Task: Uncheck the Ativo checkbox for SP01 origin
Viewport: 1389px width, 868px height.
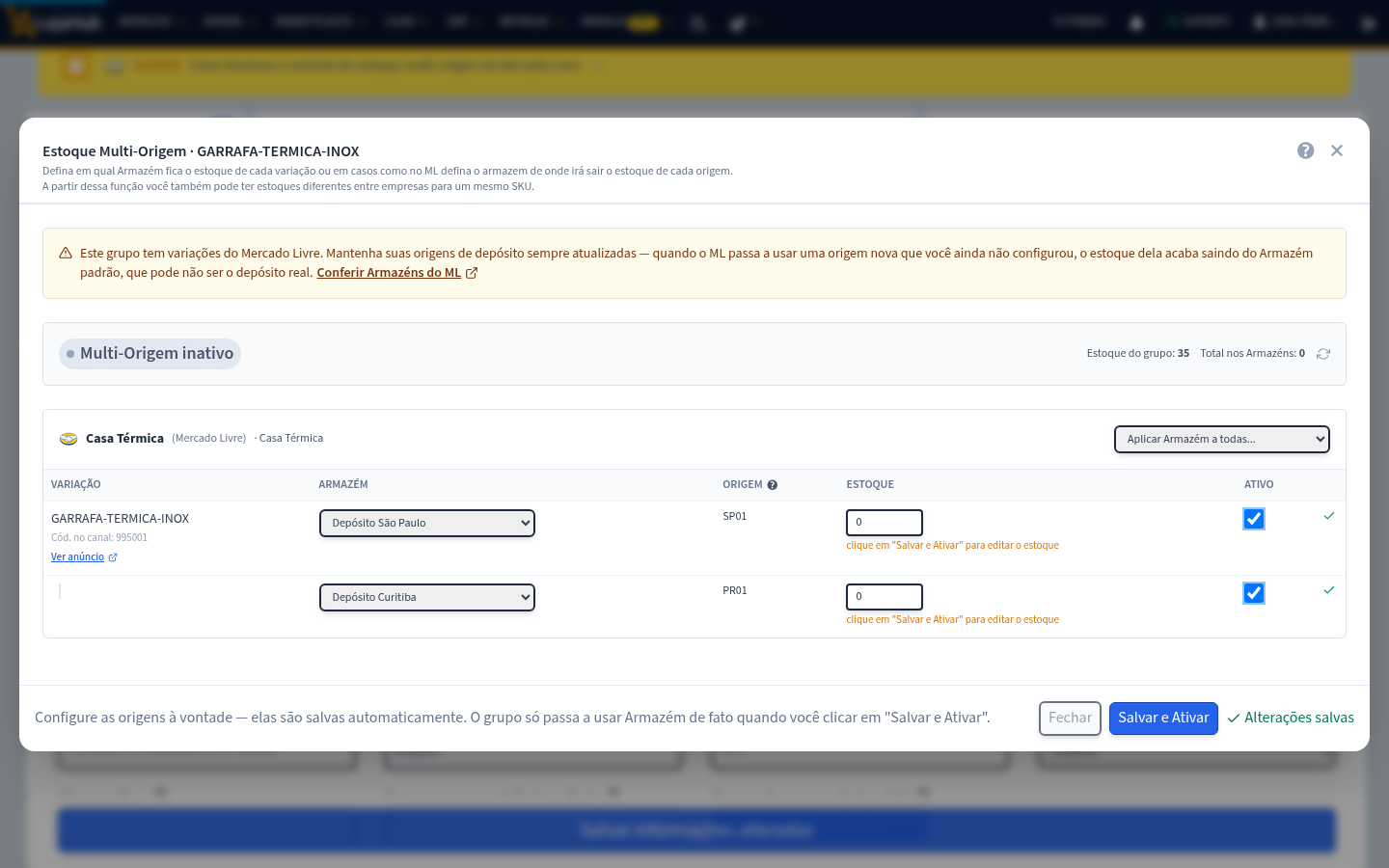Action: tap(1254, 519)
